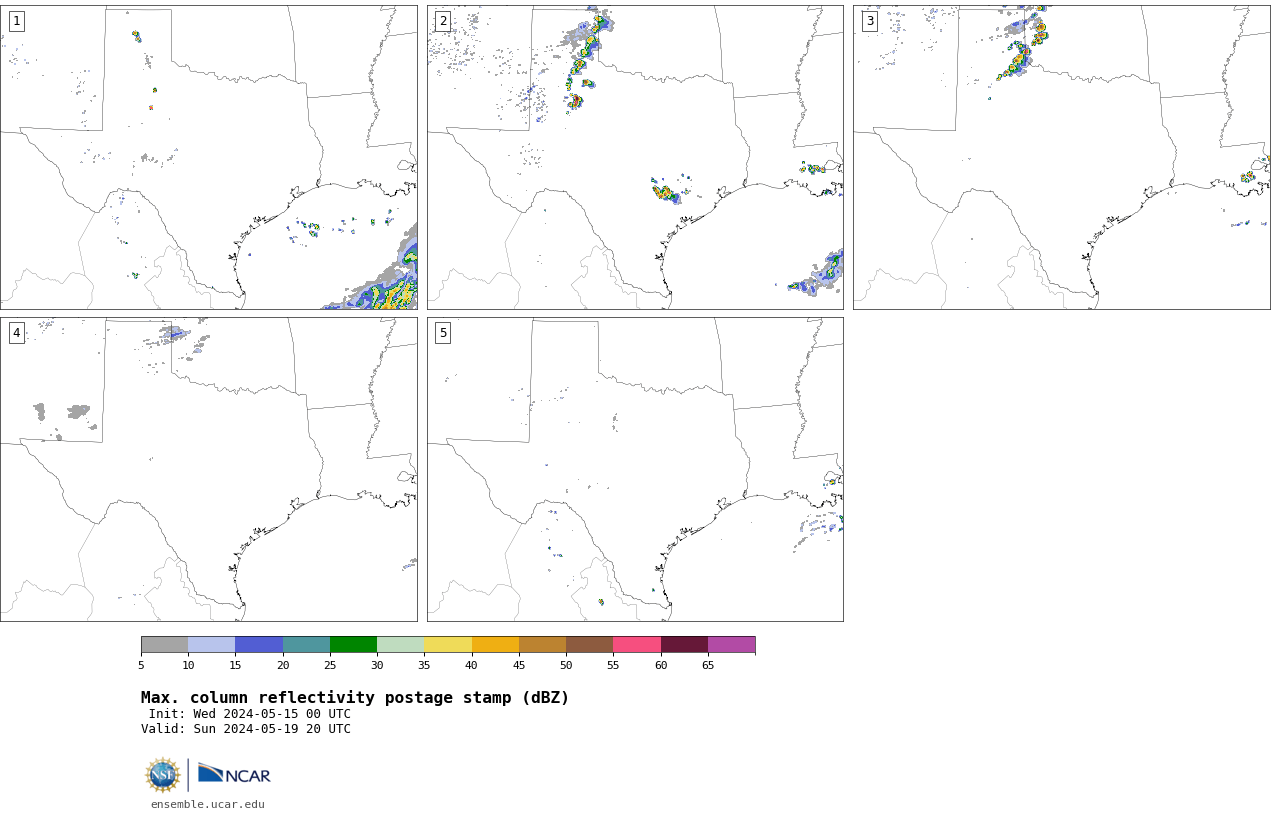The height and width of the screenshot is (815, 1280).
Task: Click colorbar tick label 60
Action: coord(661,665)
